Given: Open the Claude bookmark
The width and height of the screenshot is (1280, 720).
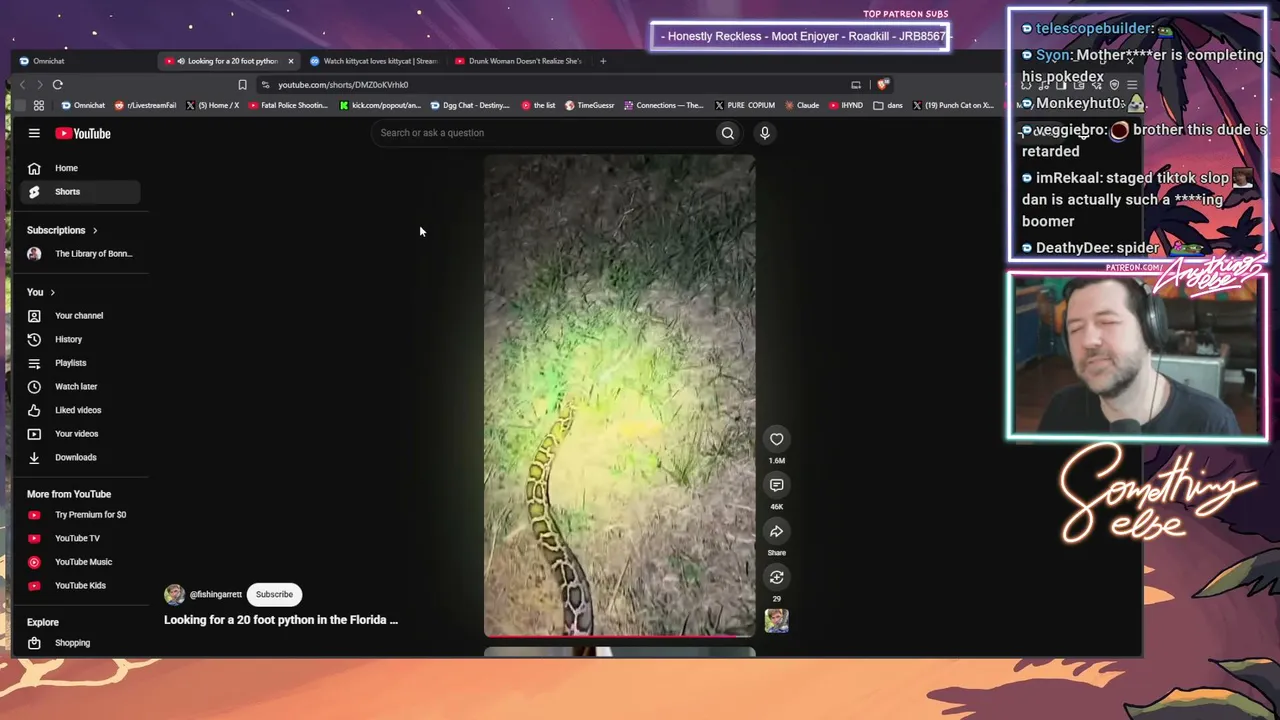Looking at the screenshot, I should coord(802,105).
